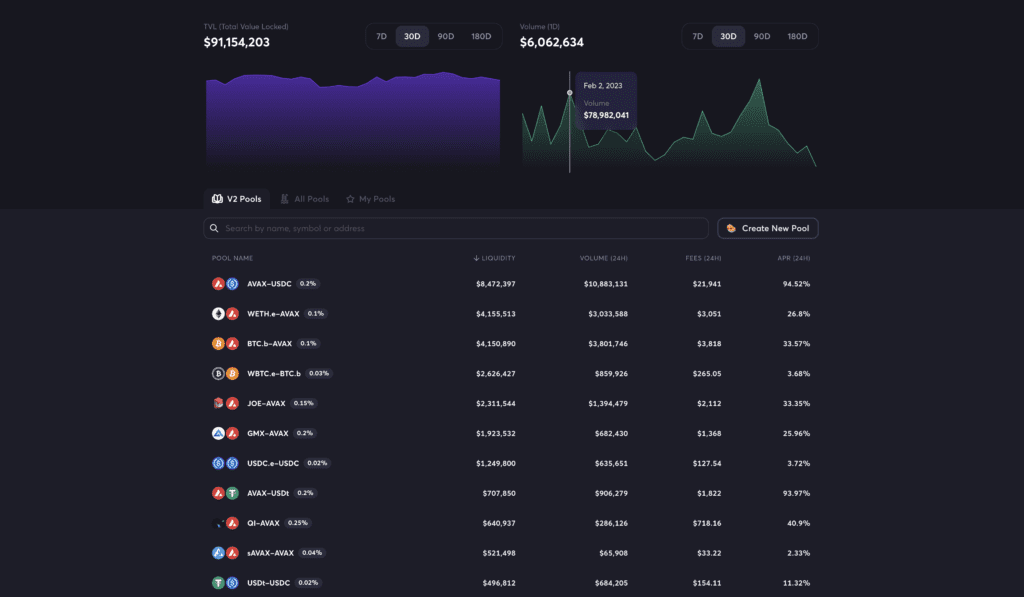The width and height of the screenshot is (1024, 597).
Task: Click the $6,062,634 Volume total
Action: [552, 42]
